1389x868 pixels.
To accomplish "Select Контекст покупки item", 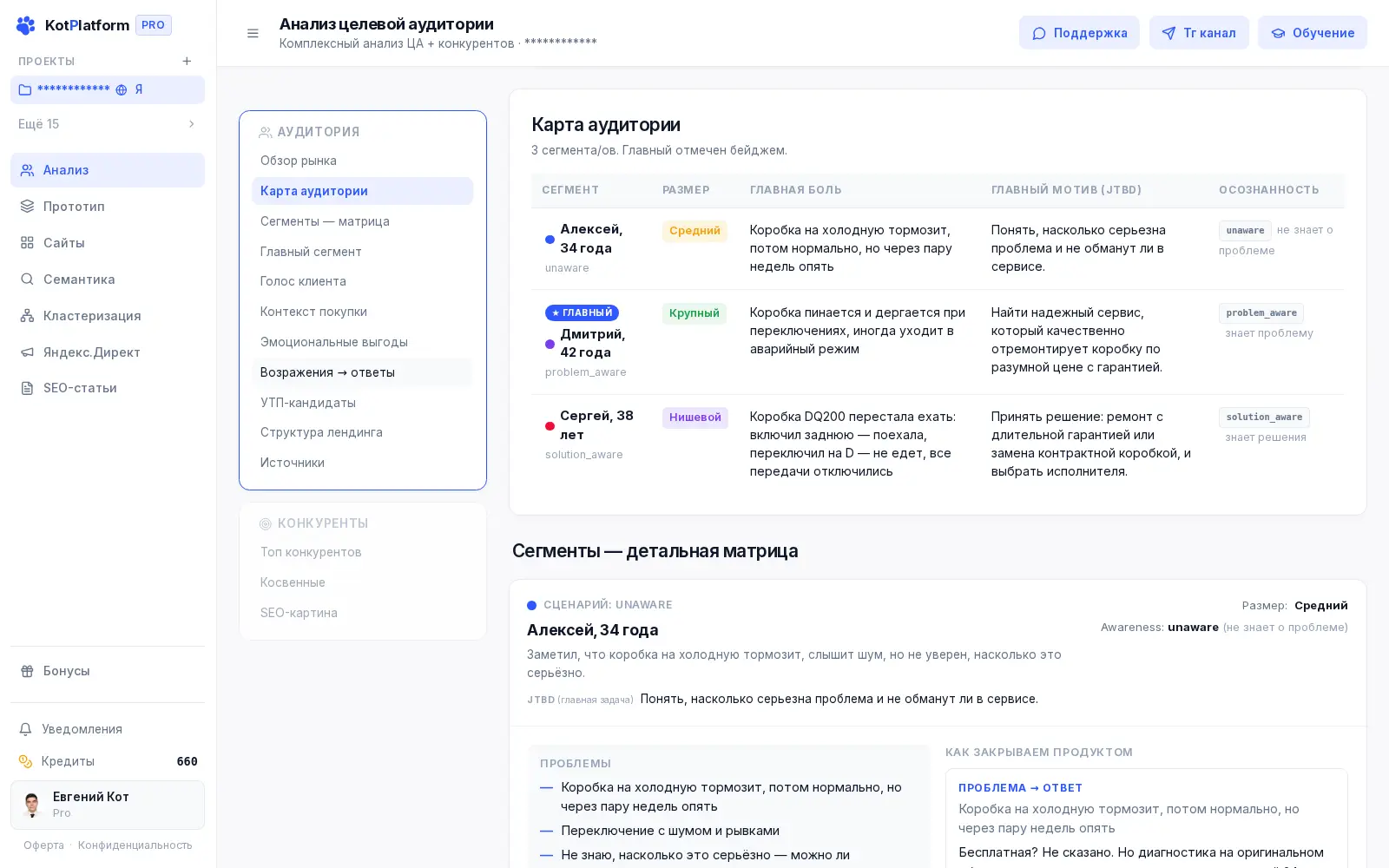I will 363,312.
